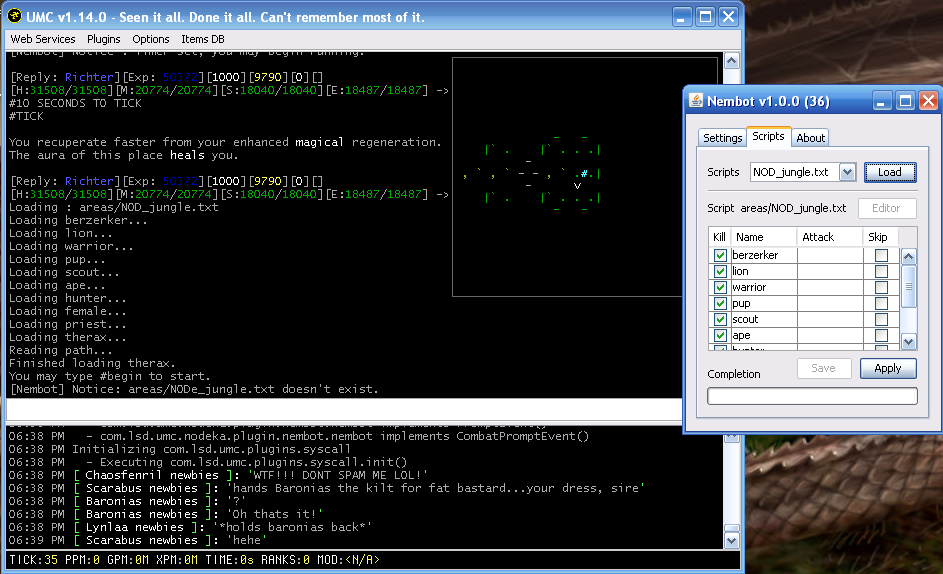Minimize the UMC main window
Viewport: 943px width, 574px height.
coord(682,17)
